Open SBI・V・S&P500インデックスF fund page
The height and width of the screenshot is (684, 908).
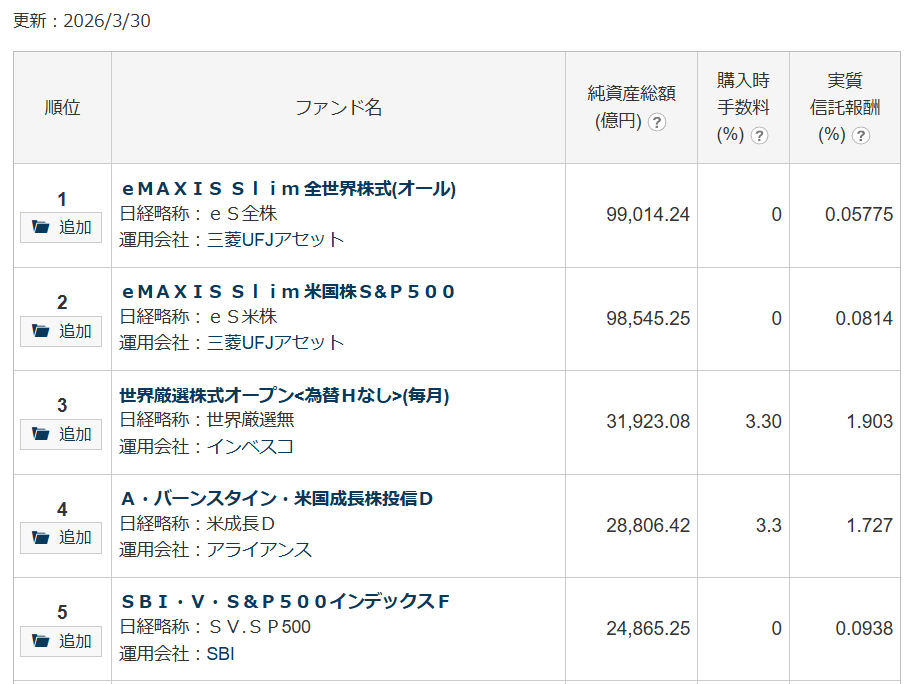[285, 601]
